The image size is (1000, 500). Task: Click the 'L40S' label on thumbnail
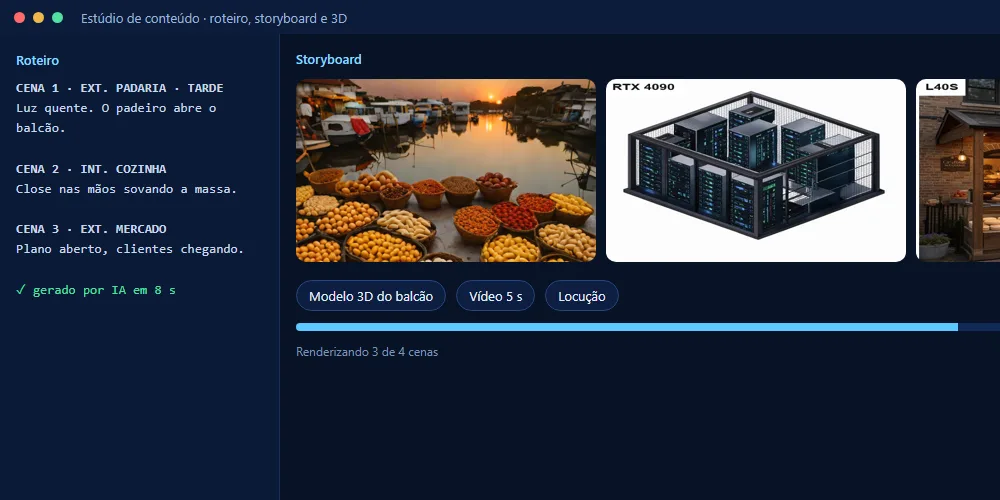[x=941, y=87]
